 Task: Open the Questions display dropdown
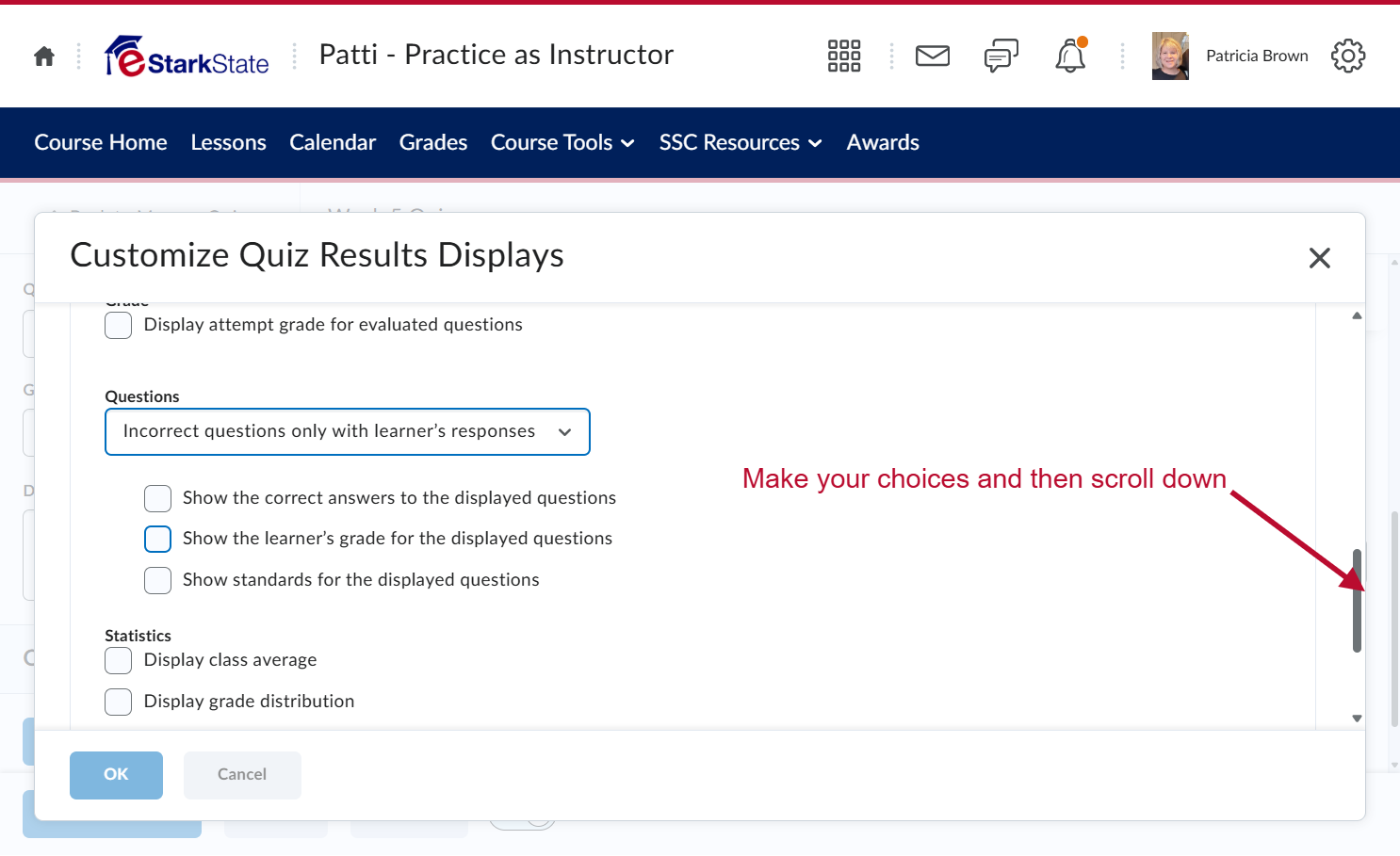point(348,431)
